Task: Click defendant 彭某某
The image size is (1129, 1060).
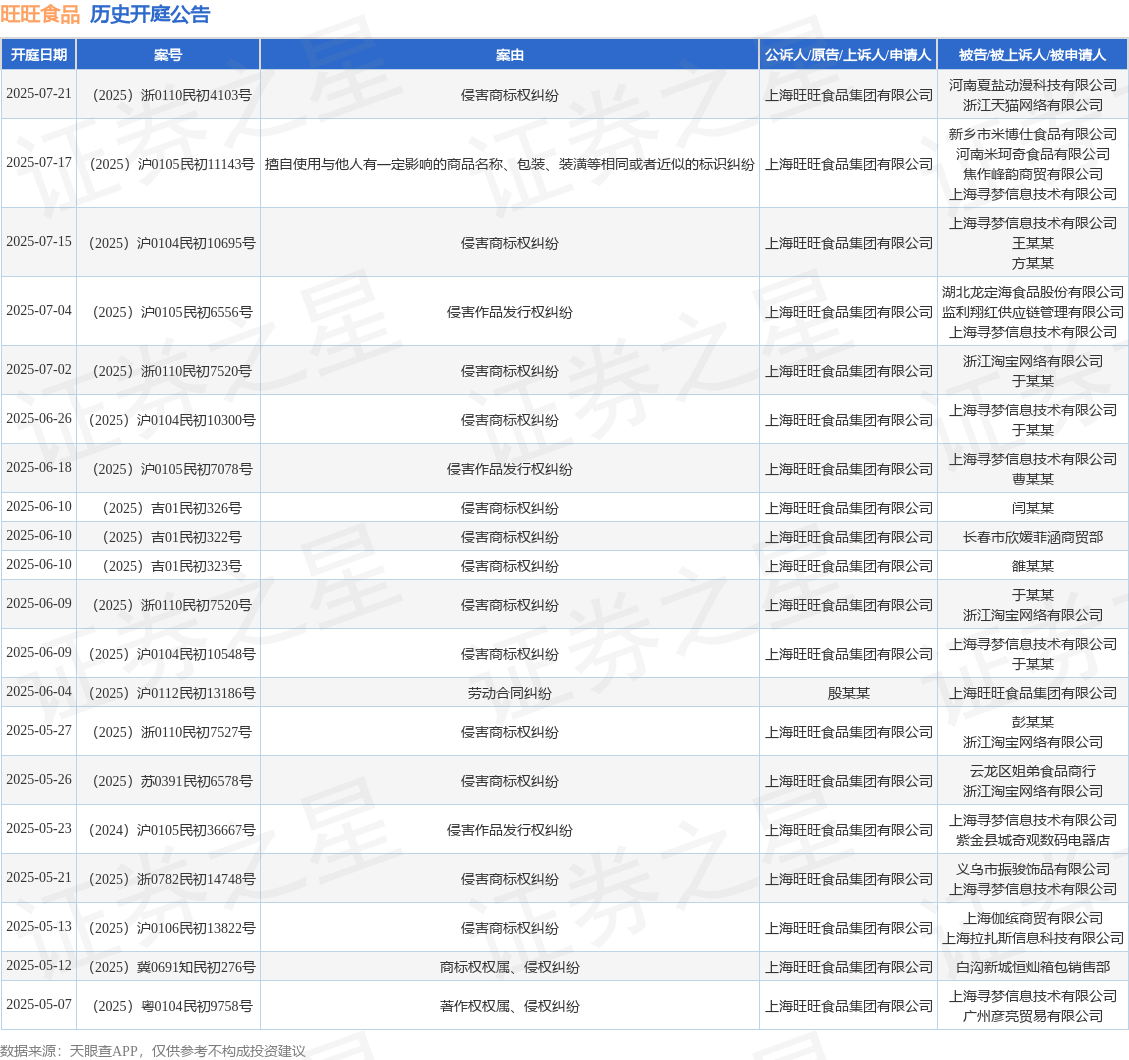Action: click(1033, 722)
